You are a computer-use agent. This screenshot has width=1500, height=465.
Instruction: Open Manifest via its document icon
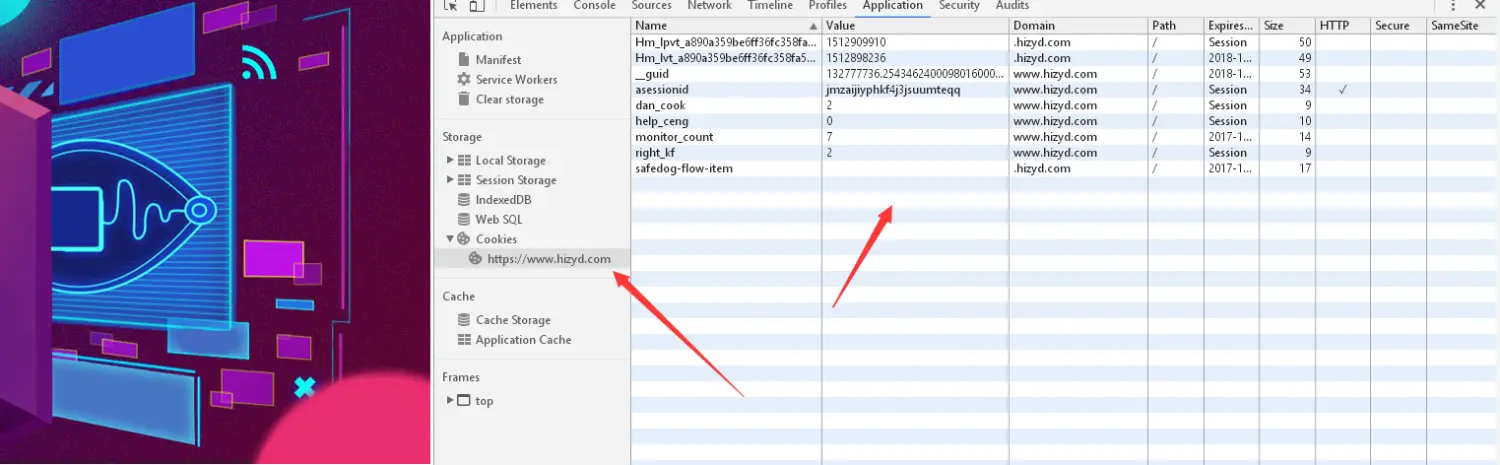(x=464, y=60)
